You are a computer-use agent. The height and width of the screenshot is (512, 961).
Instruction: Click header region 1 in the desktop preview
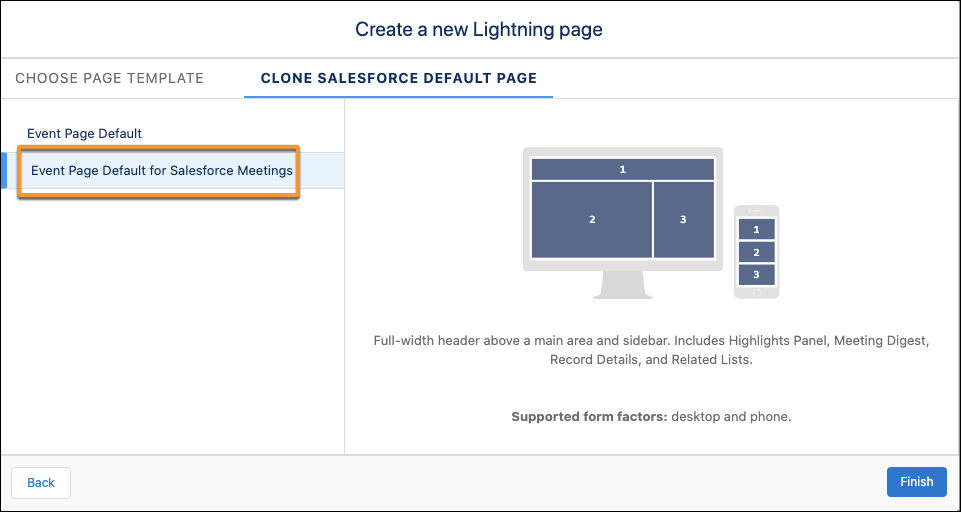622,169
